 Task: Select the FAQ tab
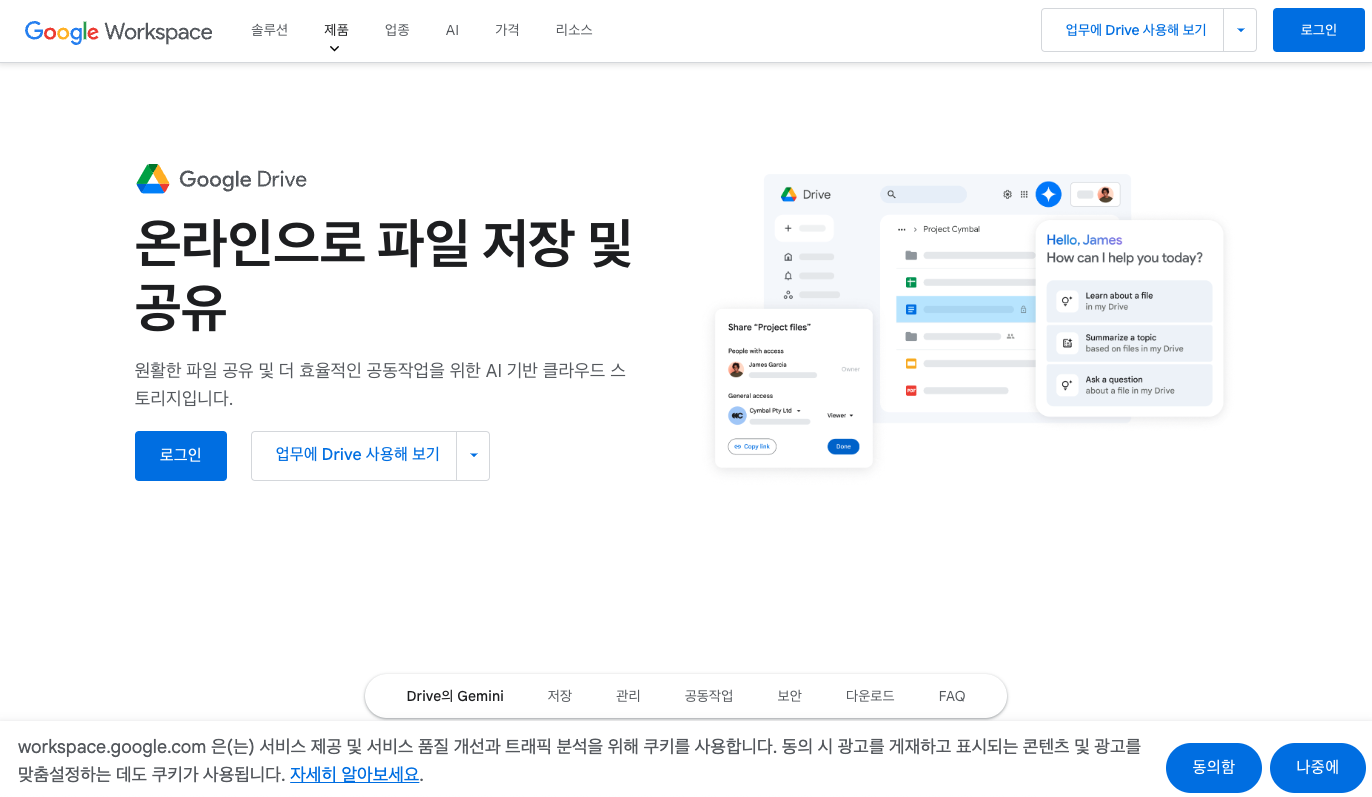[x=952, y=696]
